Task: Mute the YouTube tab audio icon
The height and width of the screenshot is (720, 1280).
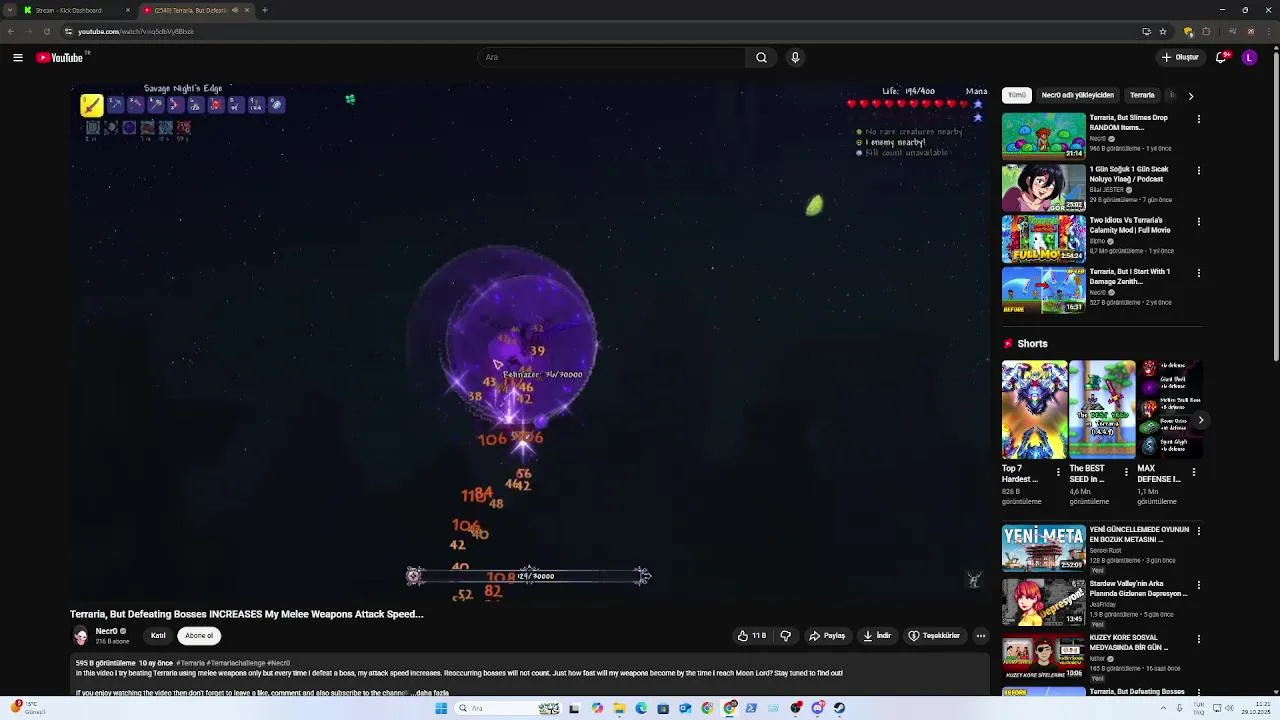Action: (235, 10)
